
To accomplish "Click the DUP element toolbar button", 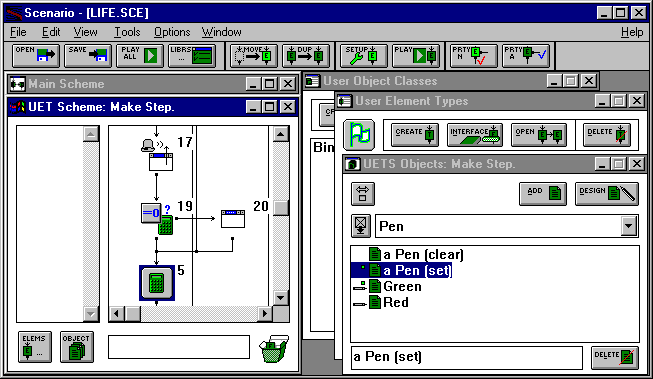I will click(x=306, y=55).
